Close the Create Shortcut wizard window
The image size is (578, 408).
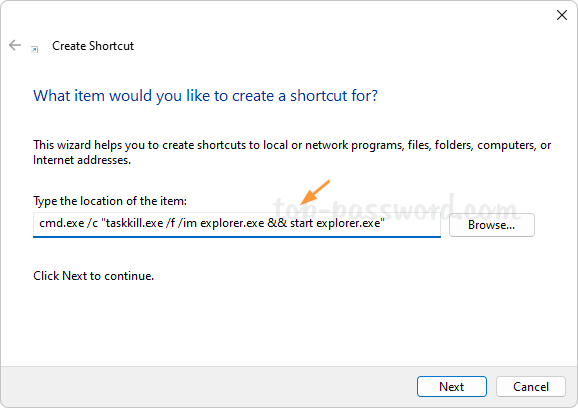pyautogui.click(x=562, y=15)
